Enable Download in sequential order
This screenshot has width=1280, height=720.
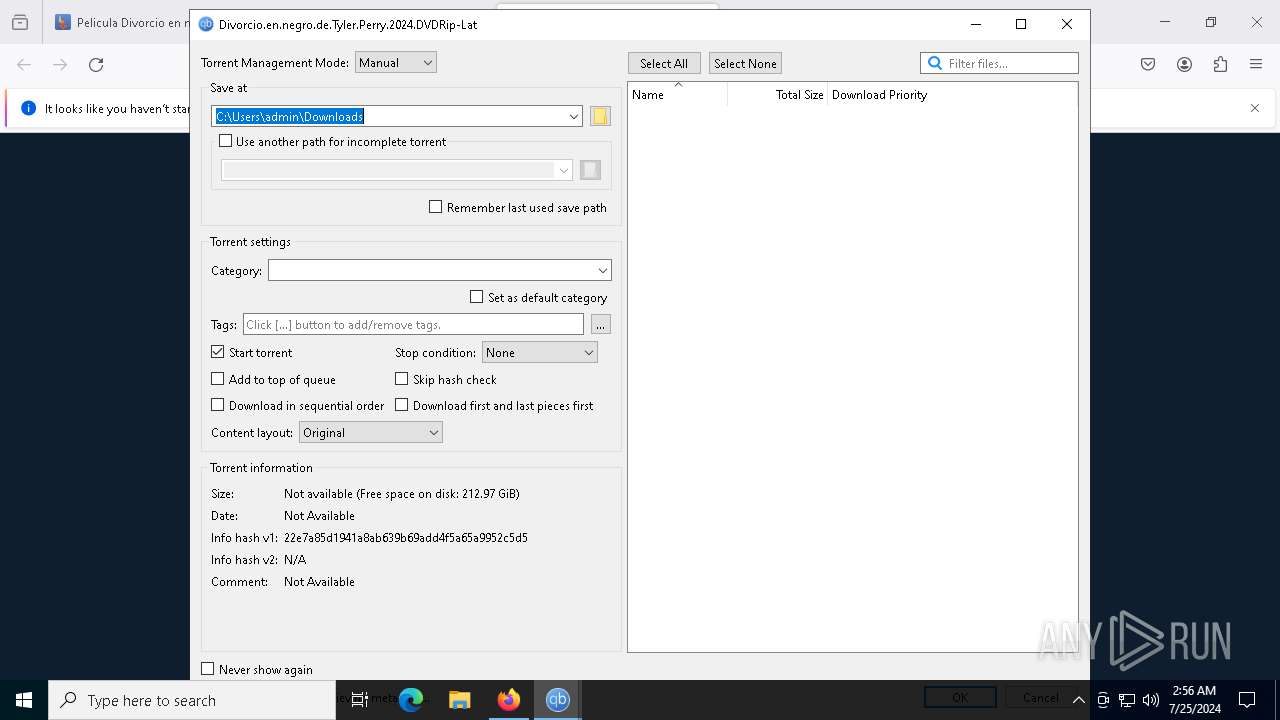pyautogui.click(x=217, y=405)
